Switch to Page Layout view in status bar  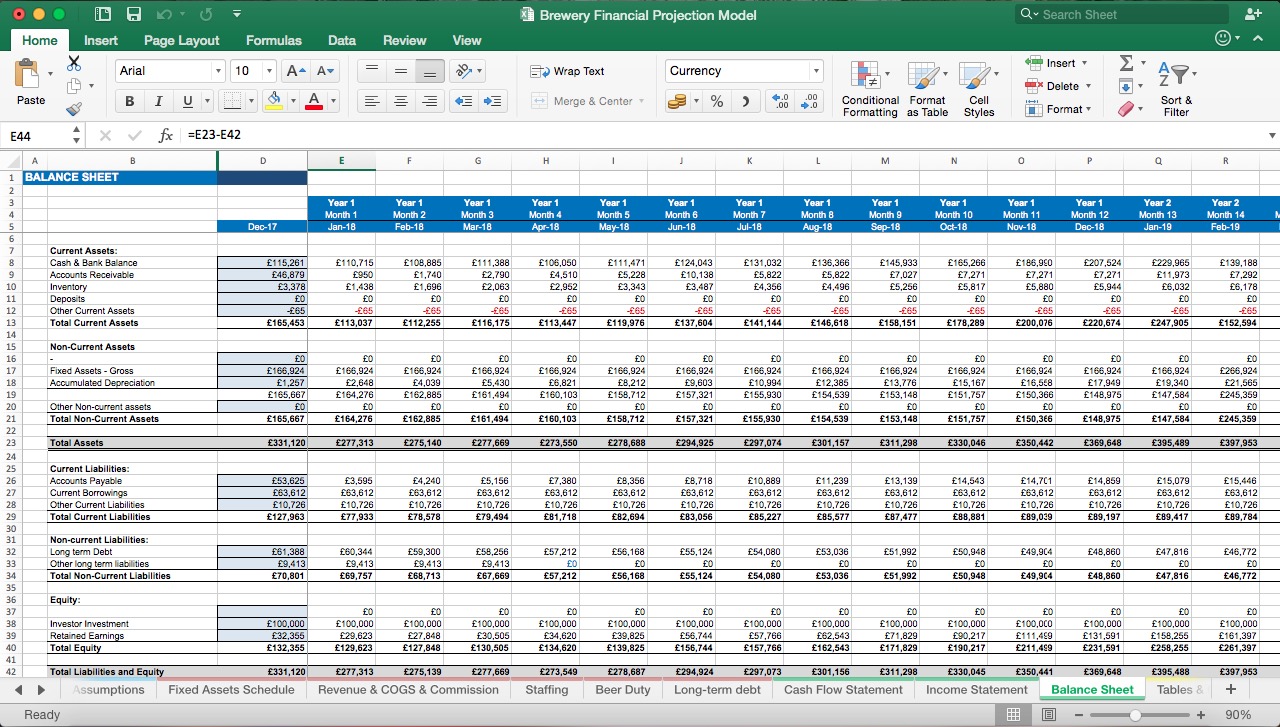coord(1049,714)
